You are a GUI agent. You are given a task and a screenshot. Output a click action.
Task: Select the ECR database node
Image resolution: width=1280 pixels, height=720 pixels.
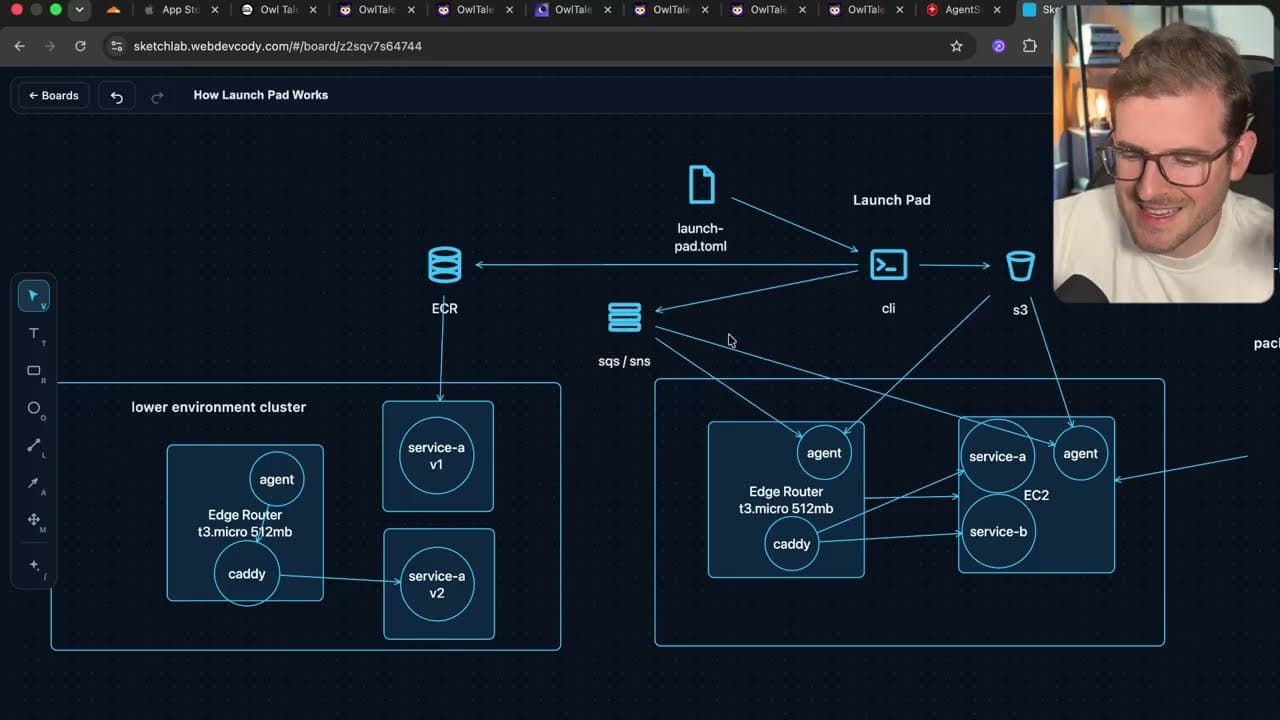445,266
